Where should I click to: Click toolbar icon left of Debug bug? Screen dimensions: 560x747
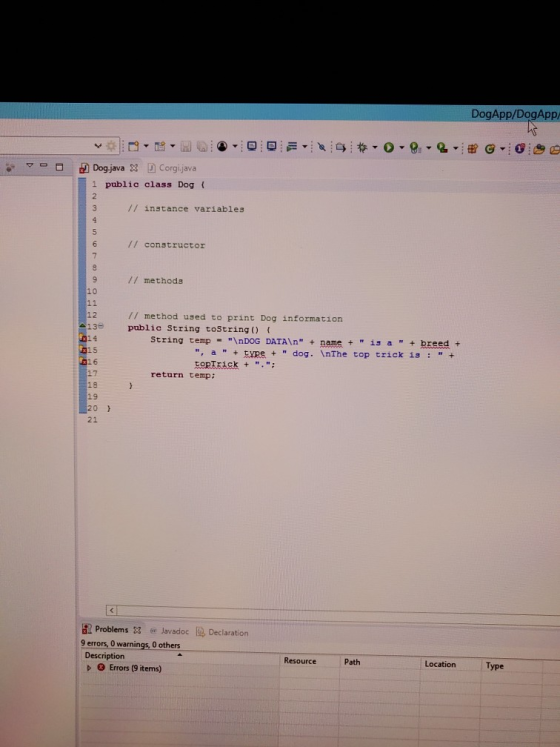click(x=340, y=147)
